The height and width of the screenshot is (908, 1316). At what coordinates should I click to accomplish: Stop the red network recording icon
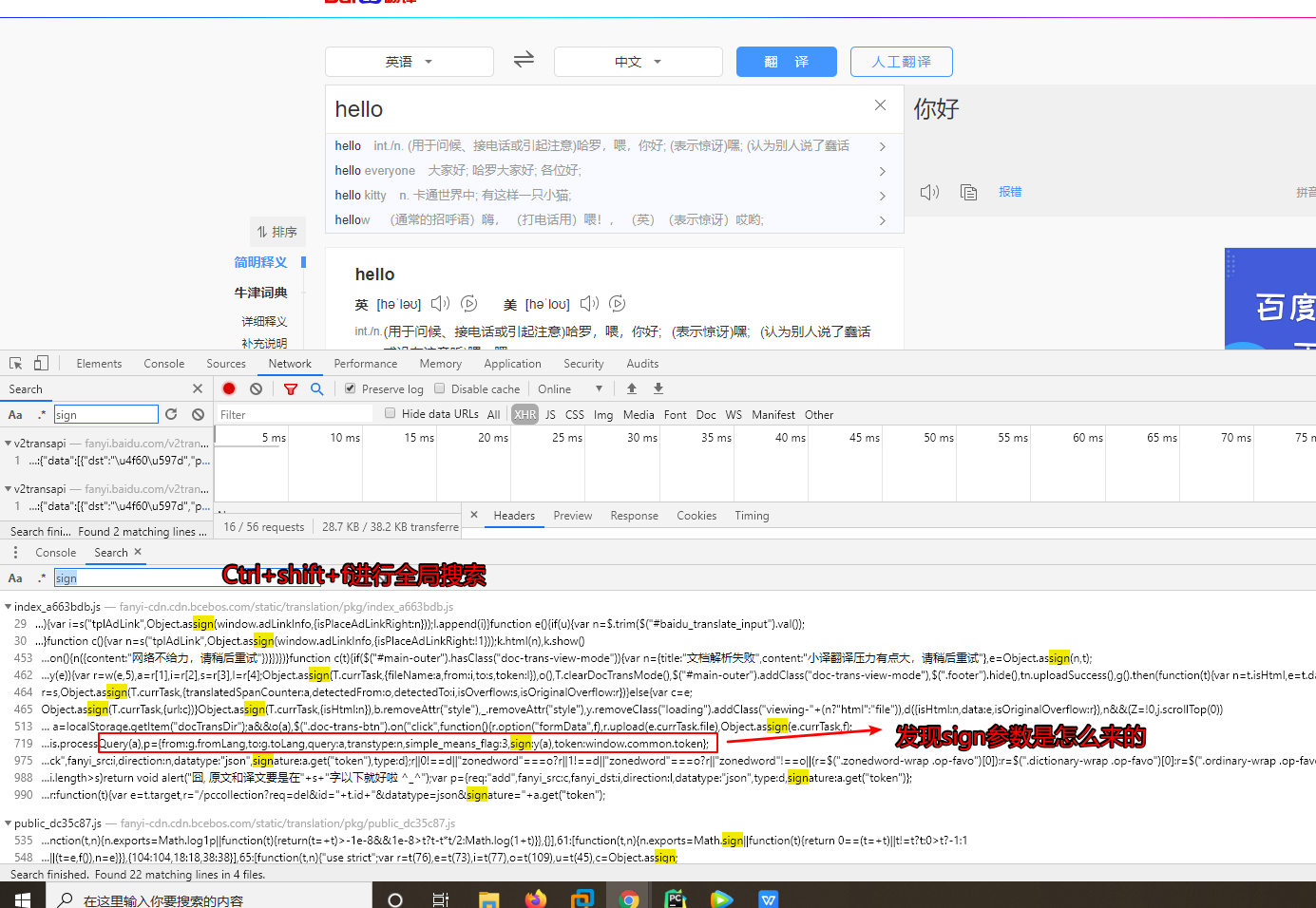tap(228, 388)
